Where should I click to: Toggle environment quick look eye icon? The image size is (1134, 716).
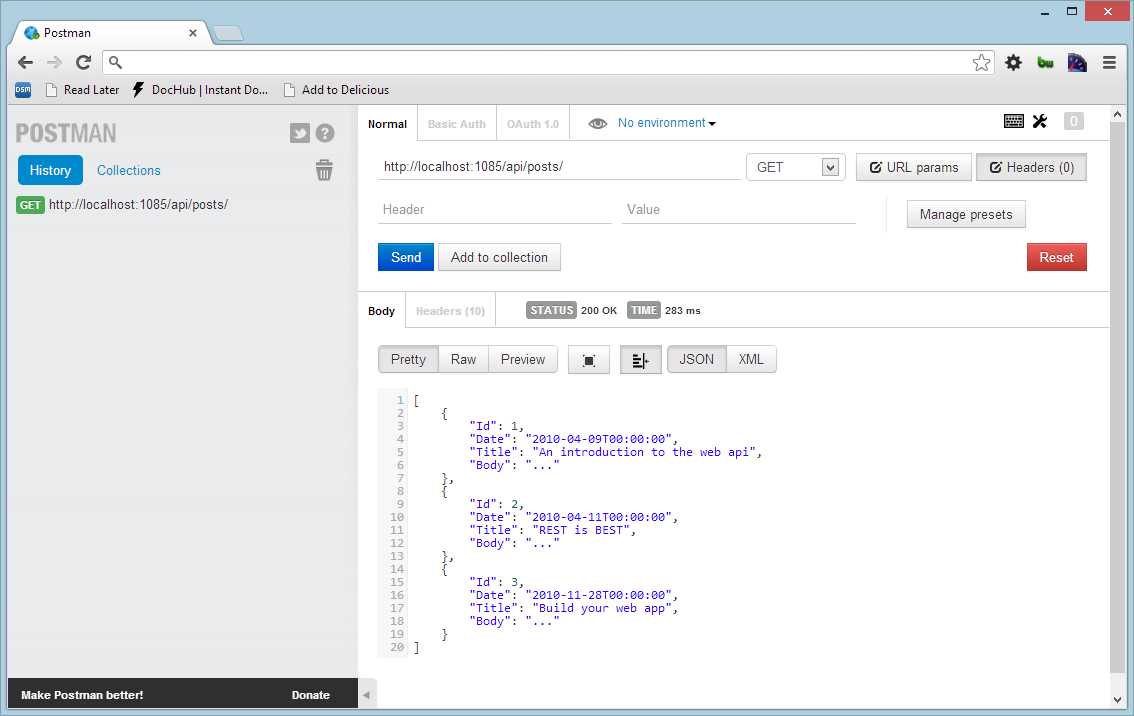pos(597,124)
